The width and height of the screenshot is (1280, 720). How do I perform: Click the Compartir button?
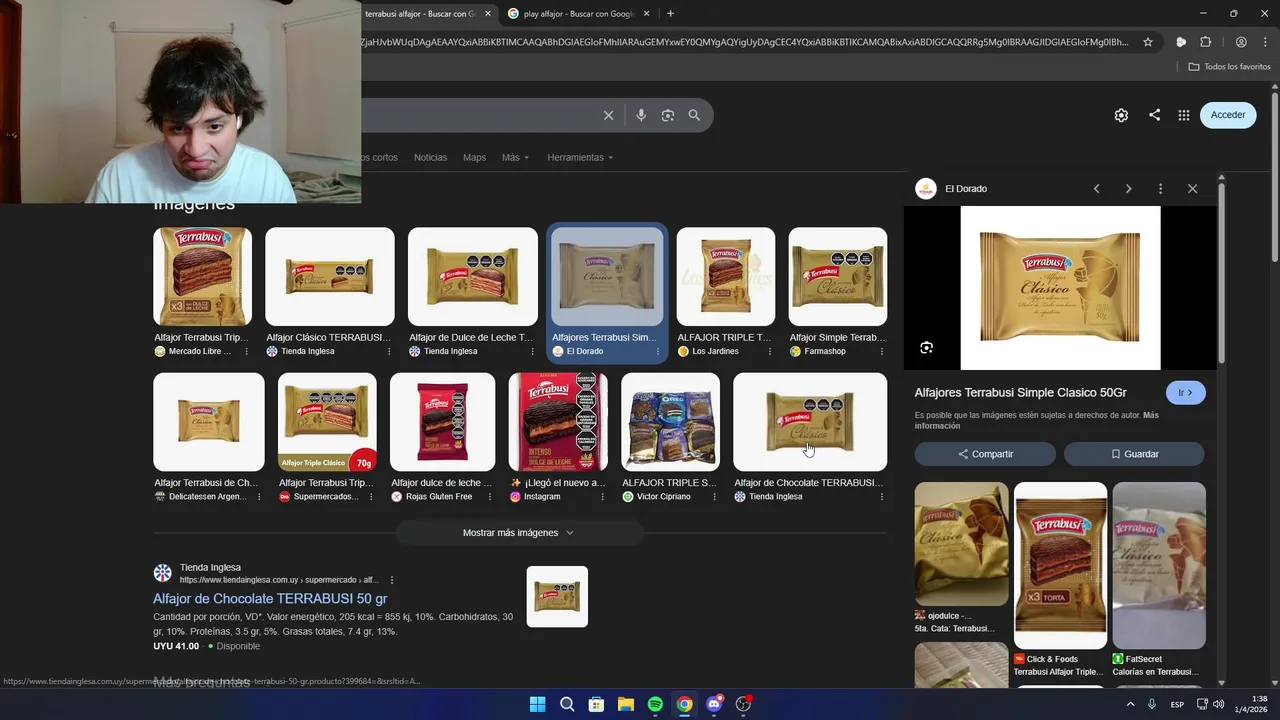985,454
